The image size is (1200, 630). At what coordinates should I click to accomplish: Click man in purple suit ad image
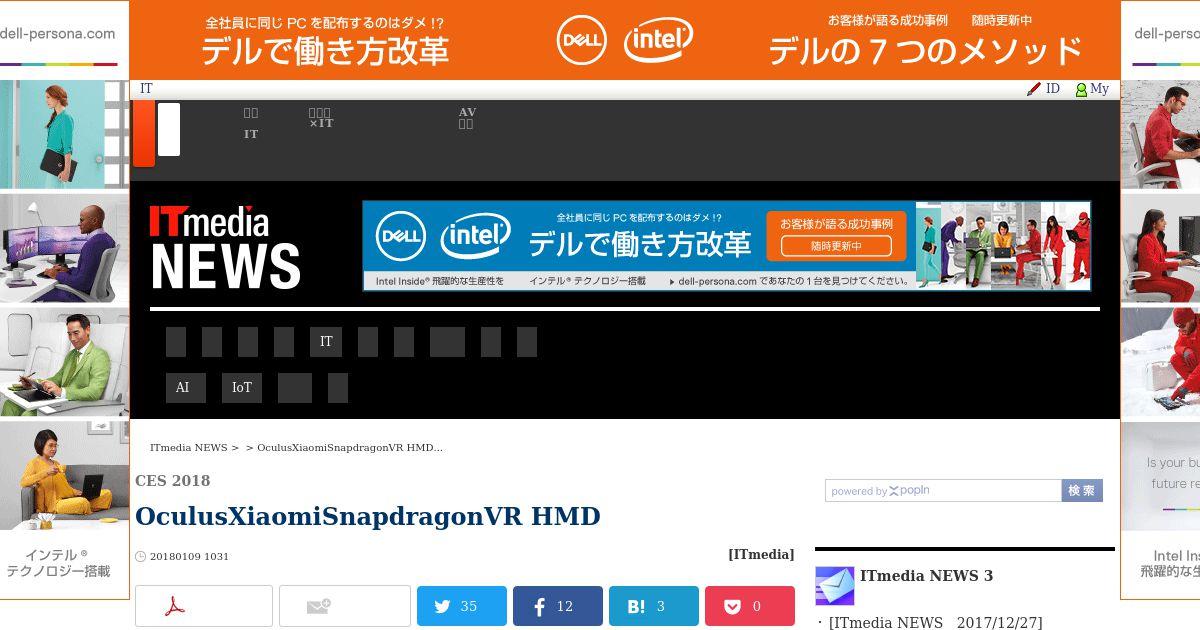tap(64, 248)
